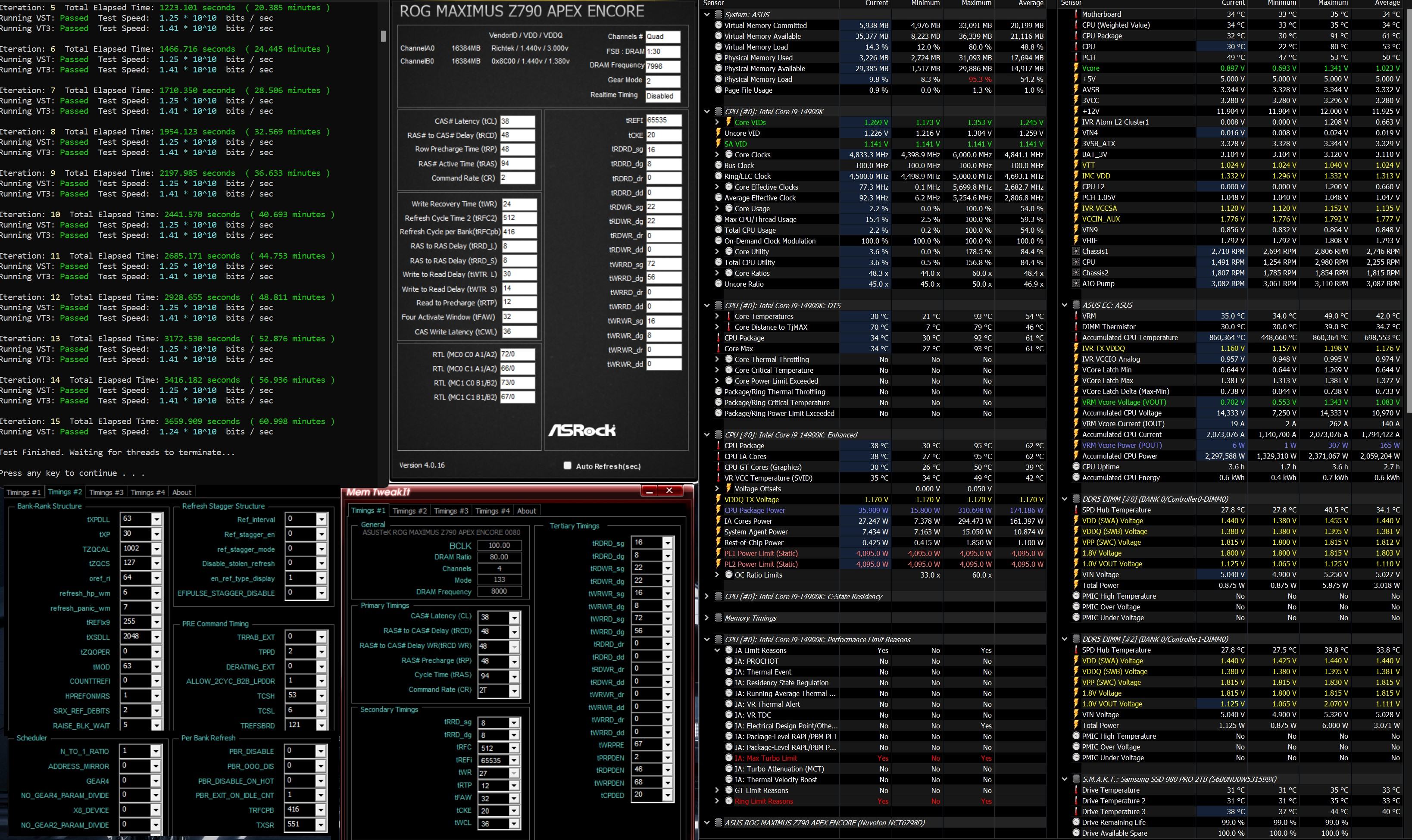The width and height of the screenshot is (1412, 840).
Task: Click the System: ASUS group chip icon
Action: (718, 15)
